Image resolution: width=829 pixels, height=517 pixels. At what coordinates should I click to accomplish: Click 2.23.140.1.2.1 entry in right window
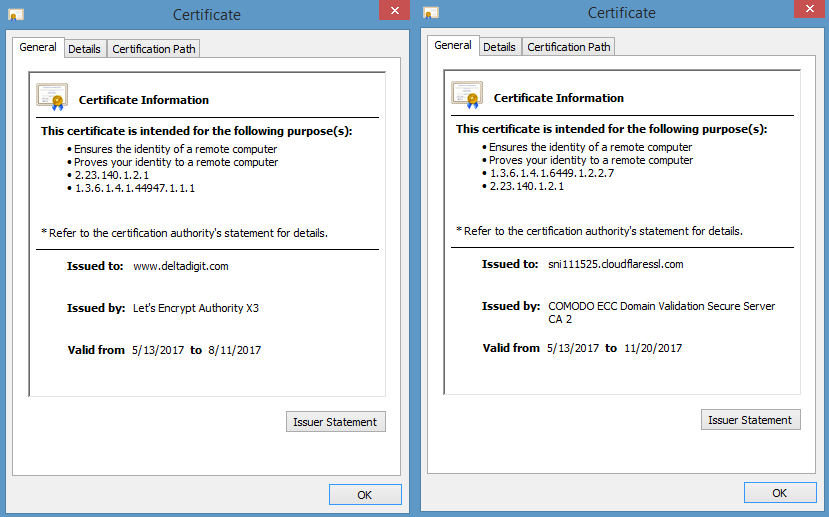(x=527, y=186)
